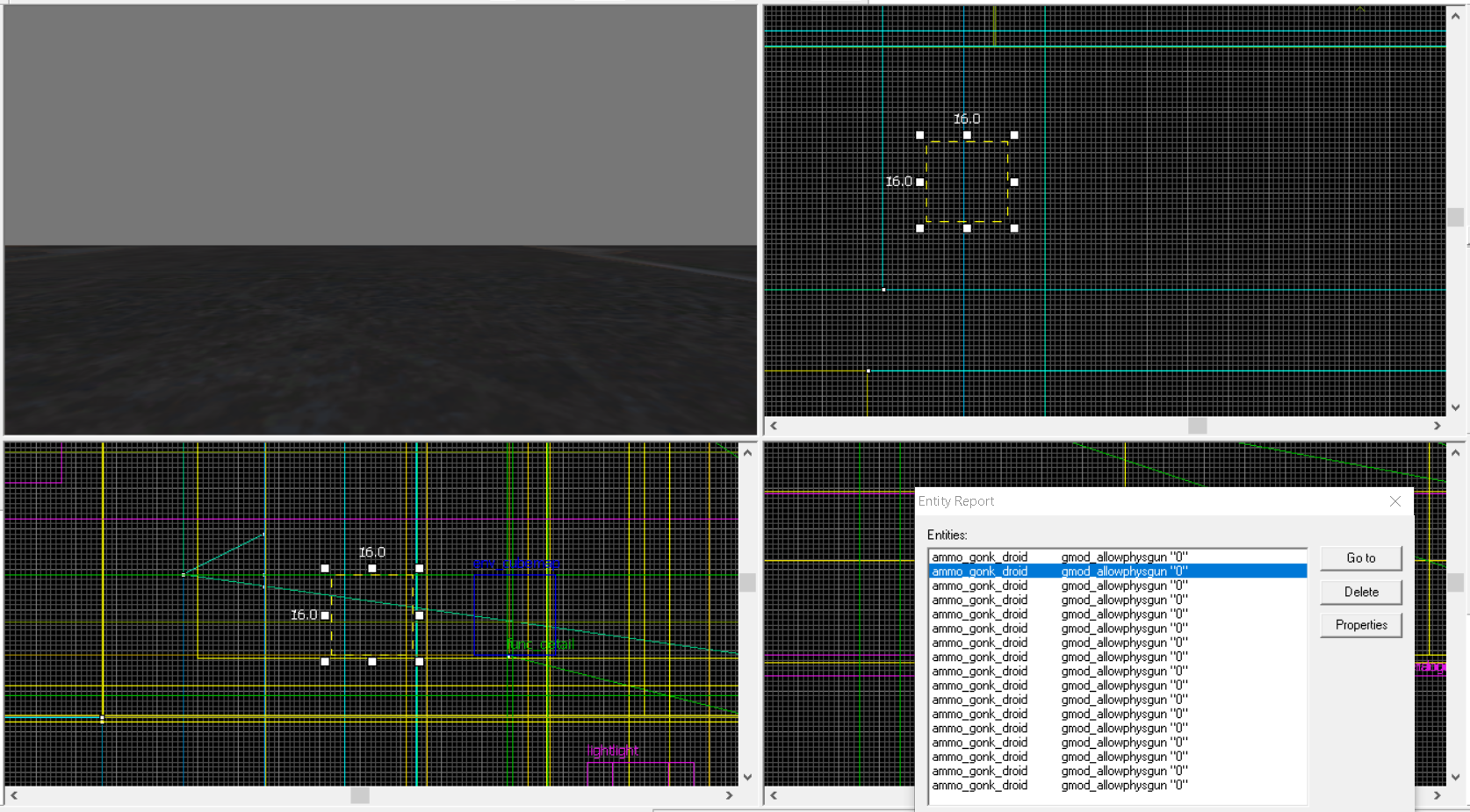Click a corner selection handle of the selected brush

coord(919,133)
